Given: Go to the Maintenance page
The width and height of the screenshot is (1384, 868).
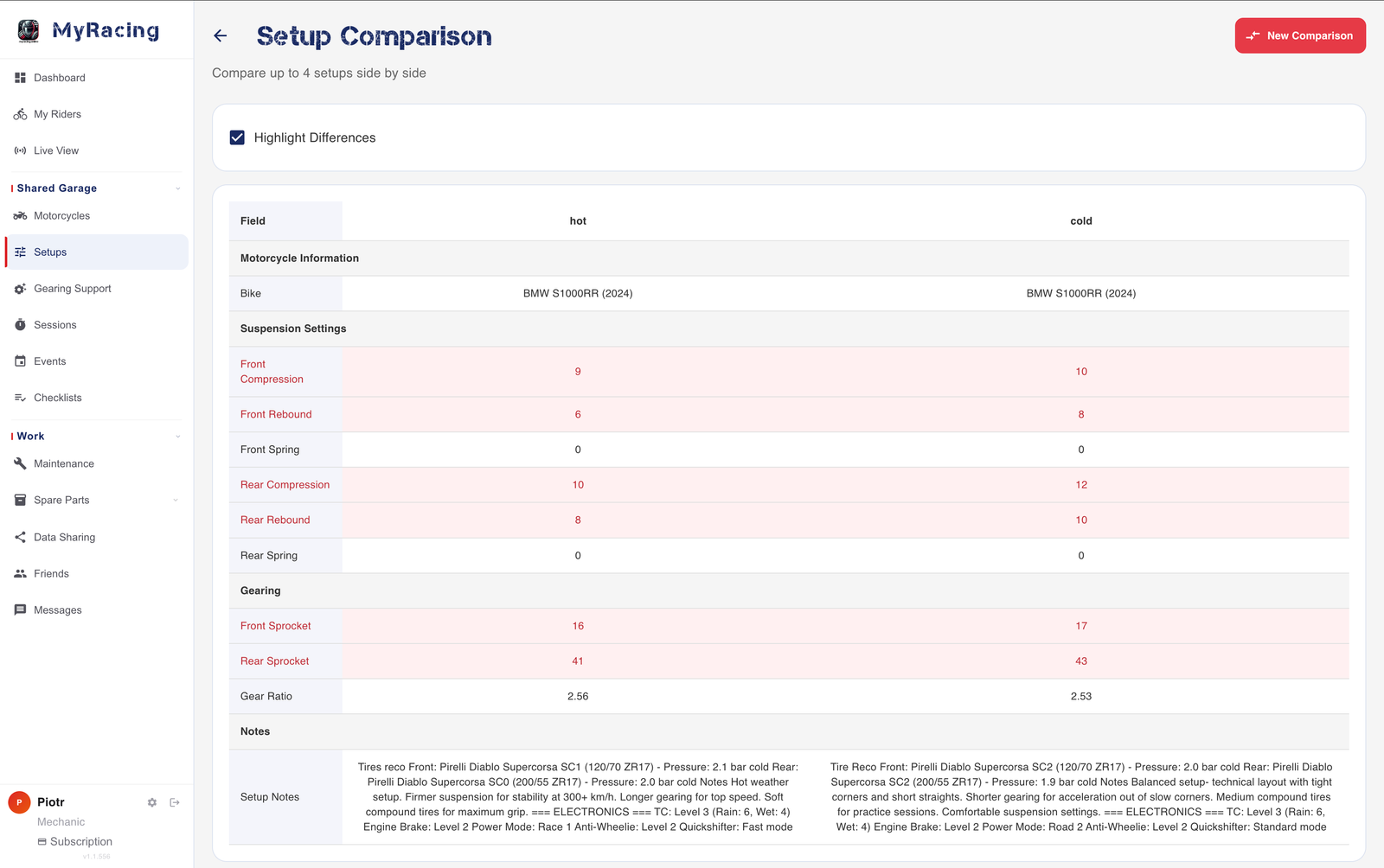Looking at the screenshot, I should tap(97, 463).
